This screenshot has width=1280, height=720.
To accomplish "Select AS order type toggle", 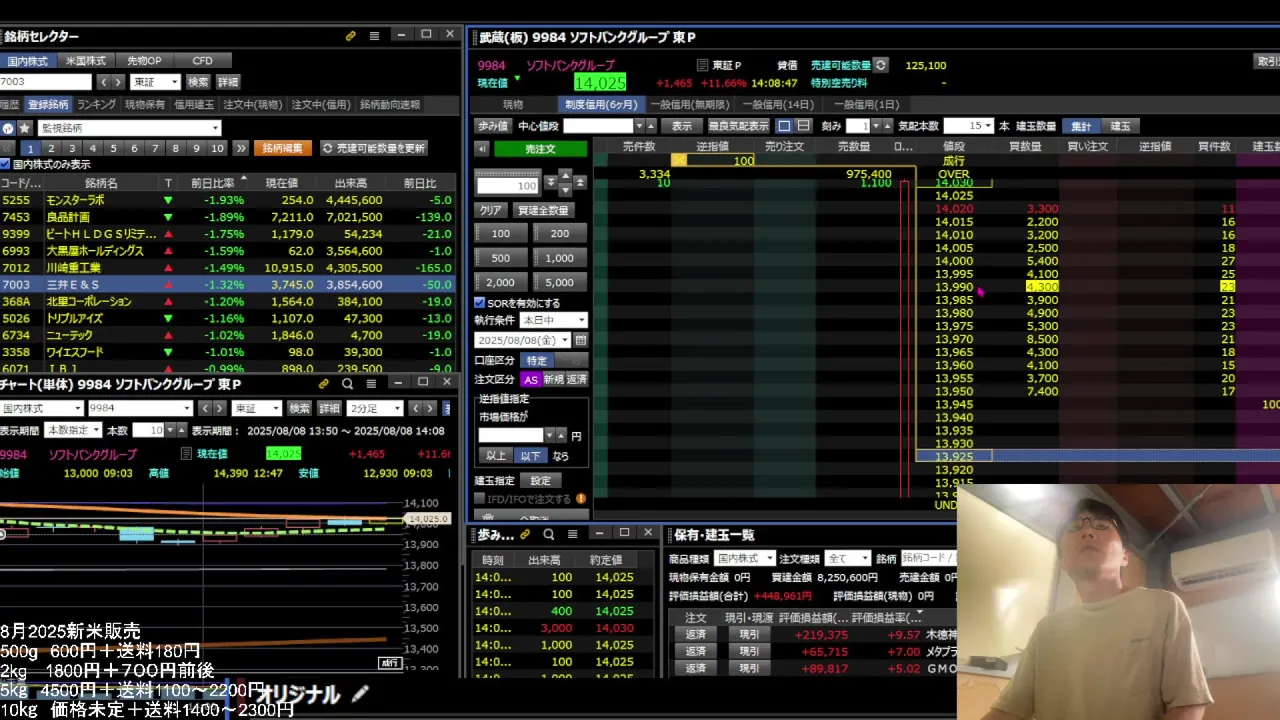I will (531, 380).
